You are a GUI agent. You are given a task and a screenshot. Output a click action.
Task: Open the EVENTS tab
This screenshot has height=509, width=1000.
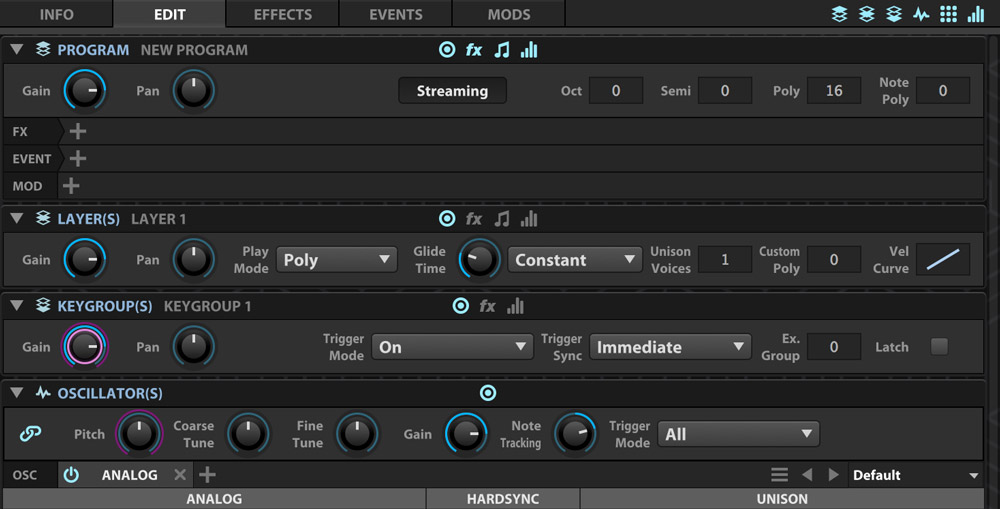tap(395, 14)
